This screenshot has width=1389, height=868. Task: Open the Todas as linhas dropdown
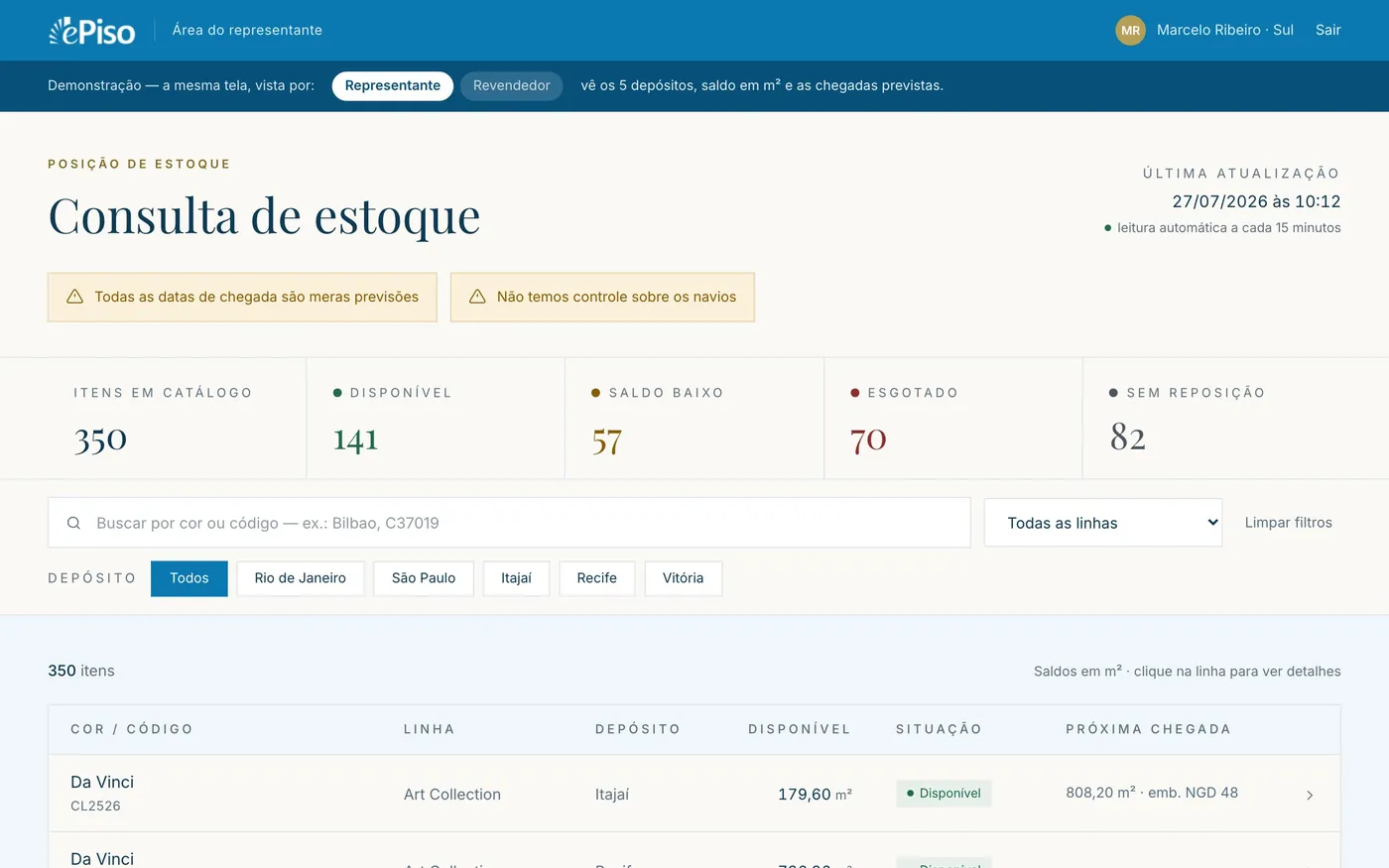pos(1103,523)
